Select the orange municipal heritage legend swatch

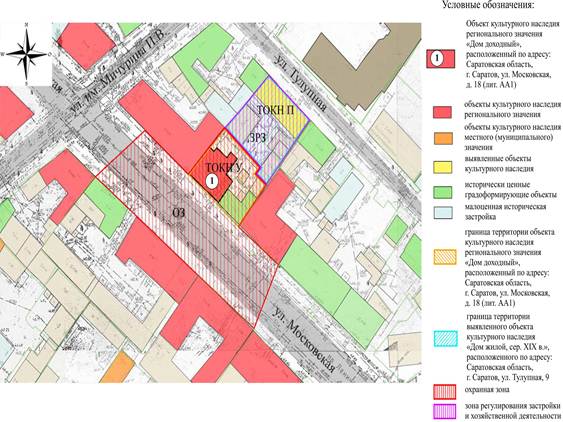point(443,138)
